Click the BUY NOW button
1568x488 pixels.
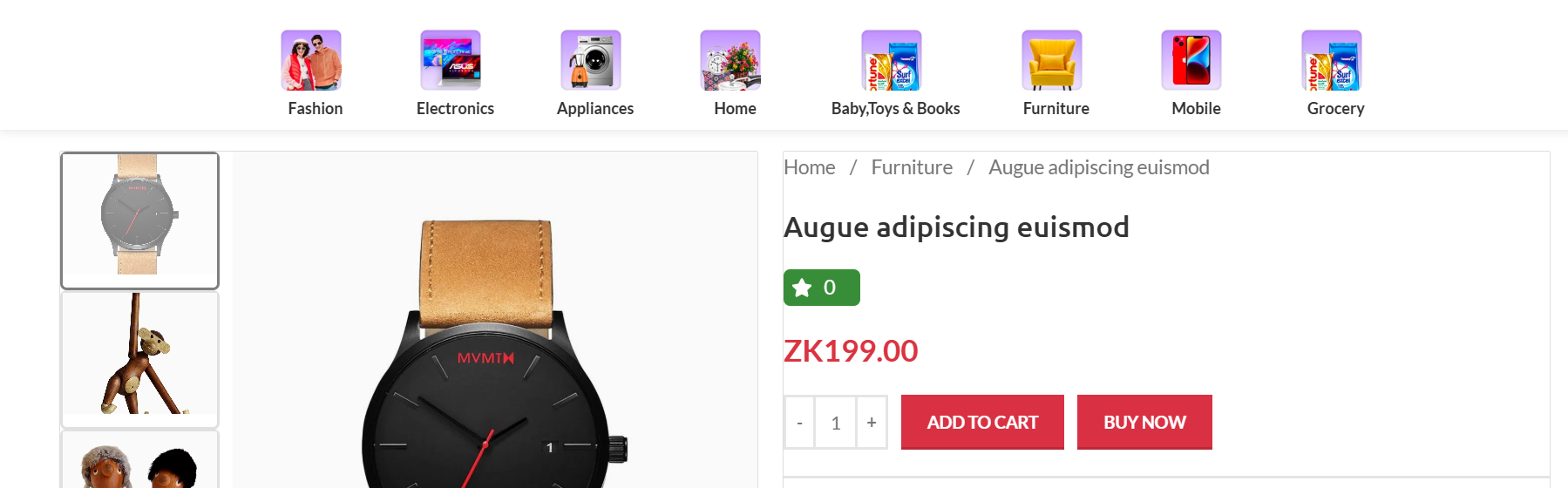1144,422
